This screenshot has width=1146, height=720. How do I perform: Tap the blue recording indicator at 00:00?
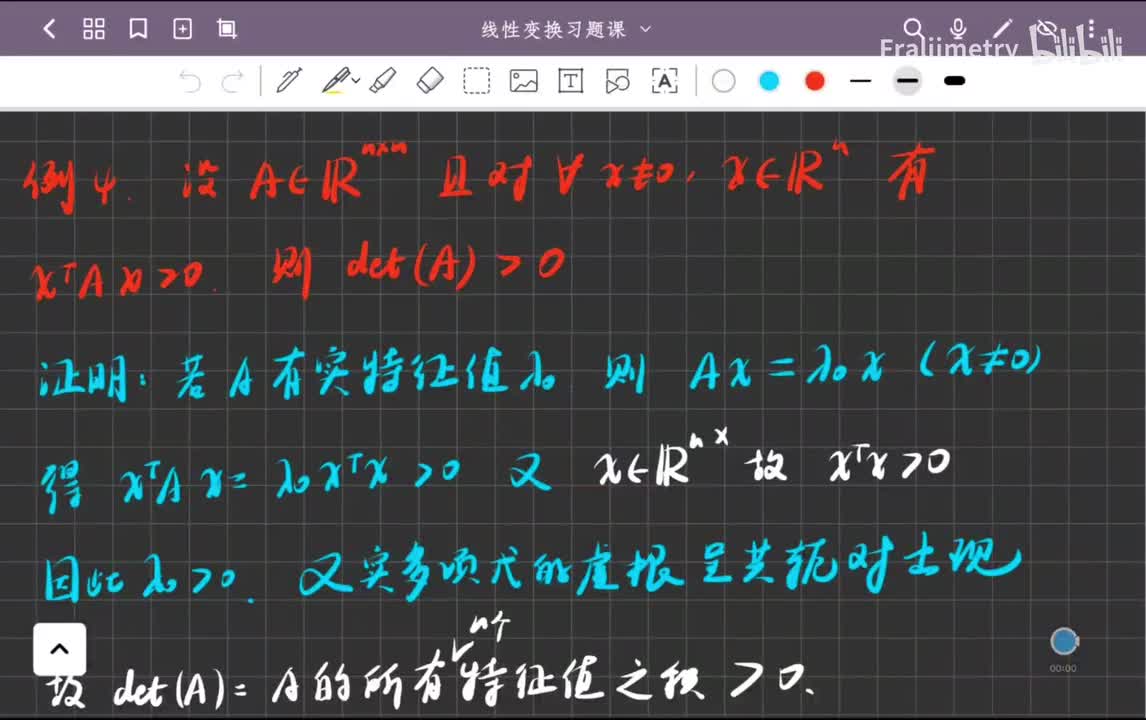coord(1064,642)
